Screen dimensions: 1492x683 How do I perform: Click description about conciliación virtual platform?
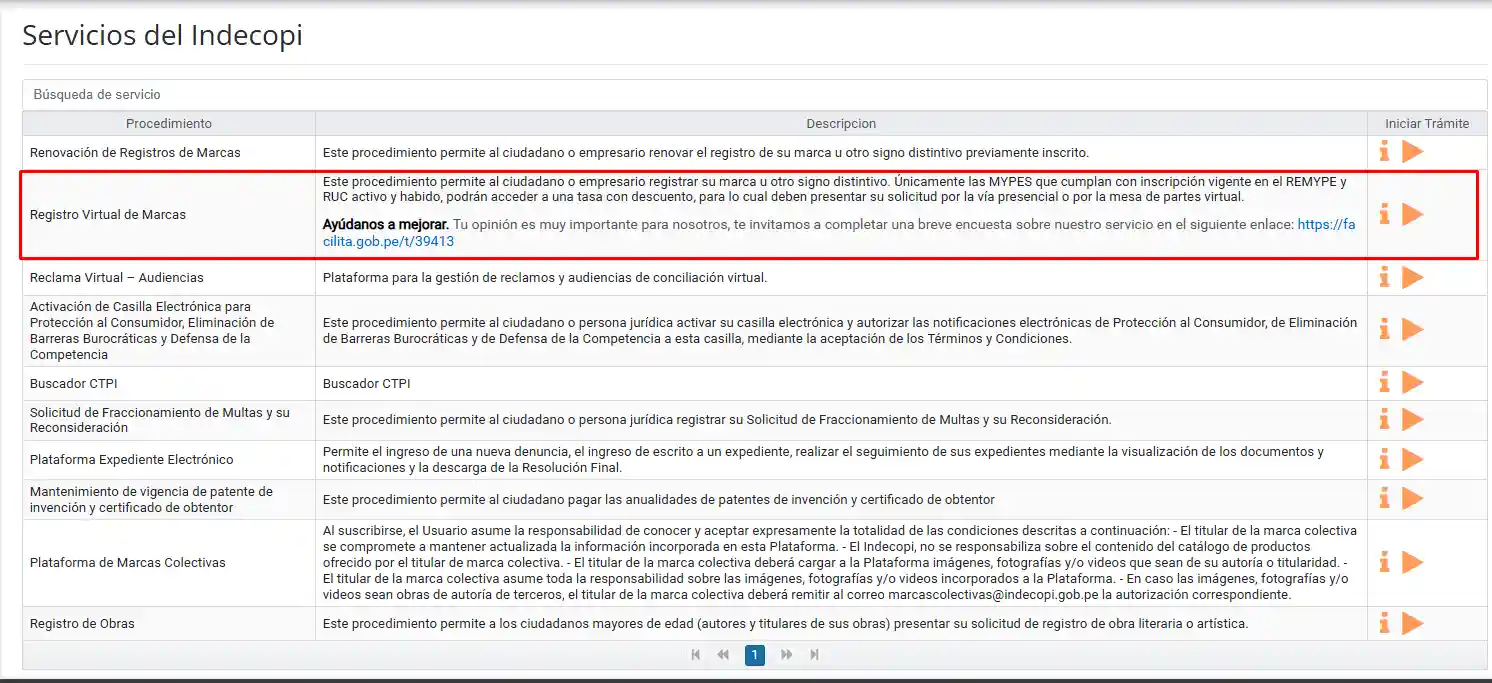[x=545, y=277]
